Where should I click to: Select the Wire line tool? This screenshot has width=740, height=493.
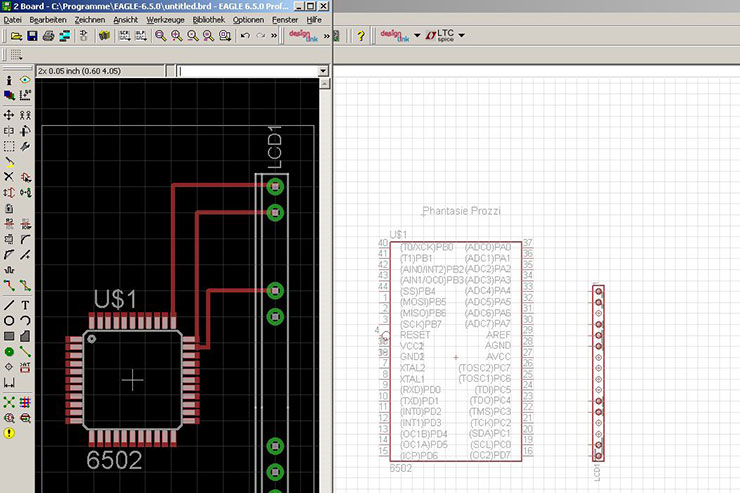click(x=9, y=305)
